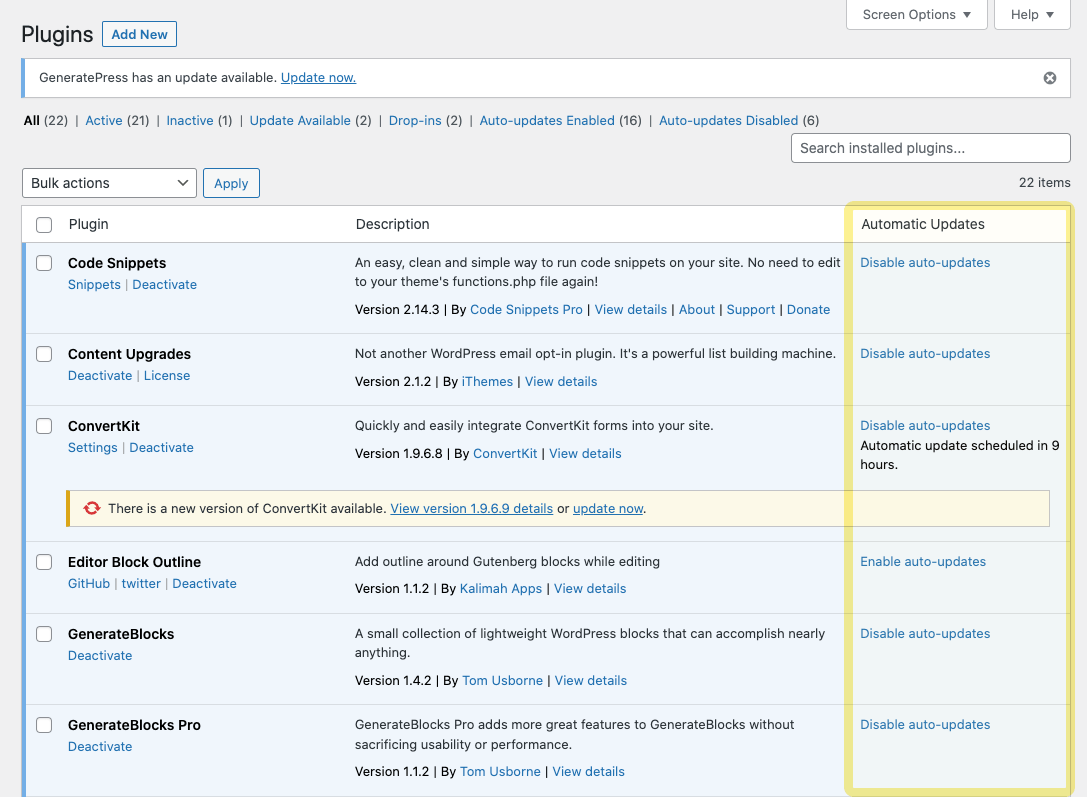Click the search installed plugins field
The width and height of the screenshot is (1087, 797).
930,147
